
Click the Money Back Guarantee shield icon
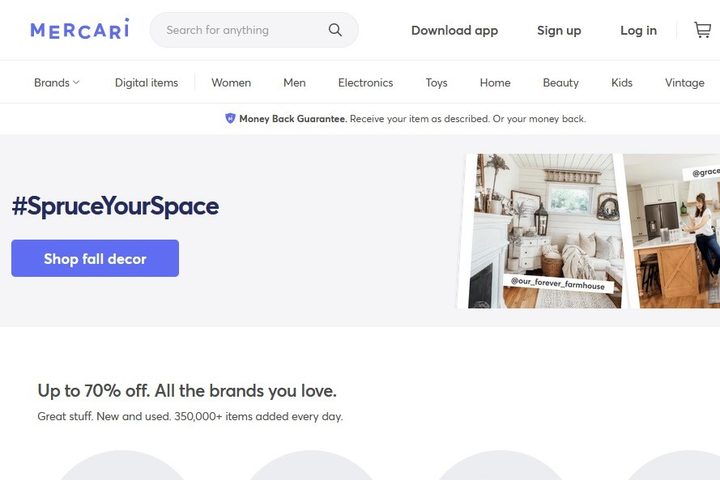click(230, 119)
